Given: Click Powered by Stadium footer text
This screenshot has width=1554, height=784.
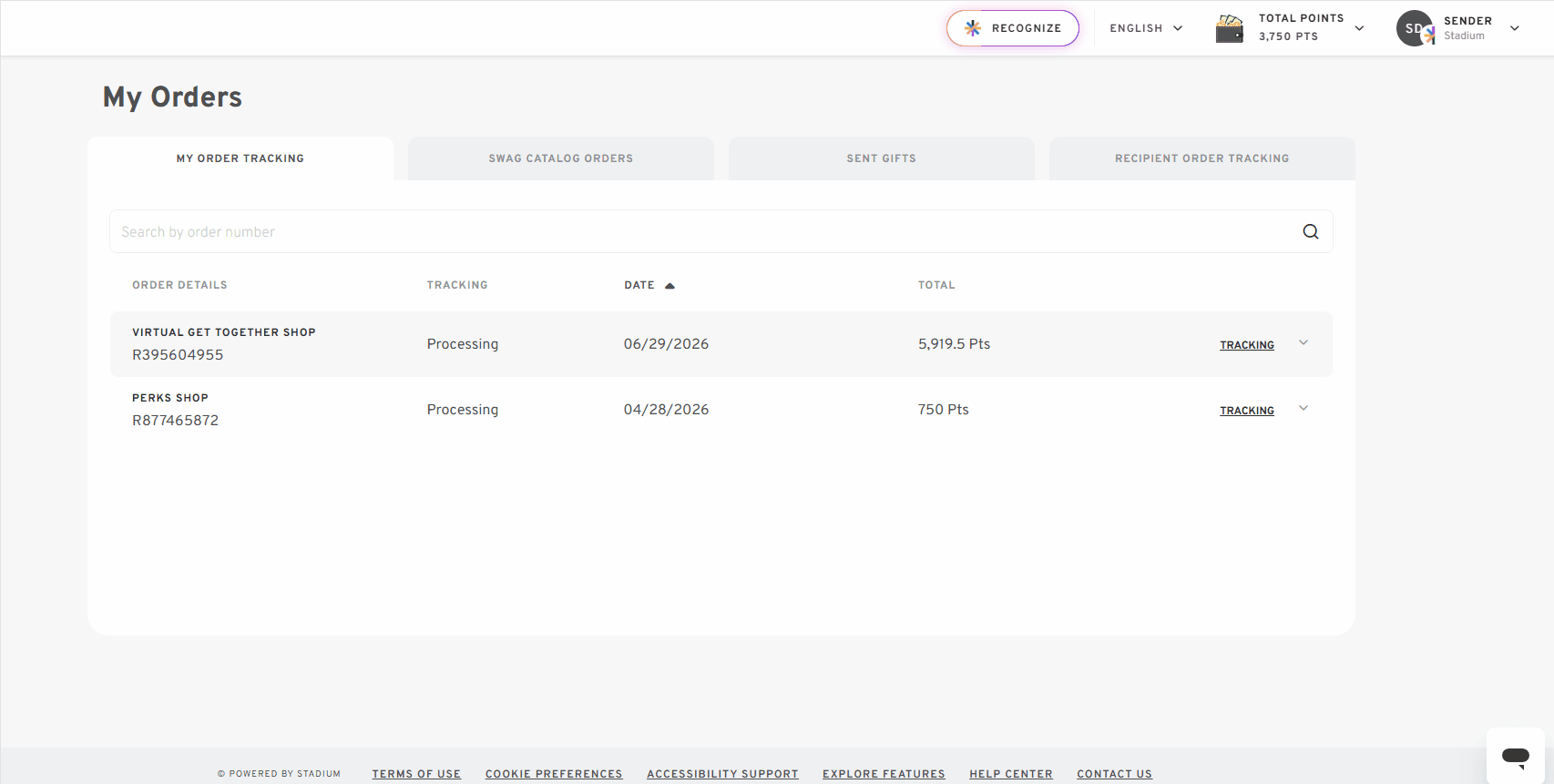Looking at the screenshot, I should [279, 774].
